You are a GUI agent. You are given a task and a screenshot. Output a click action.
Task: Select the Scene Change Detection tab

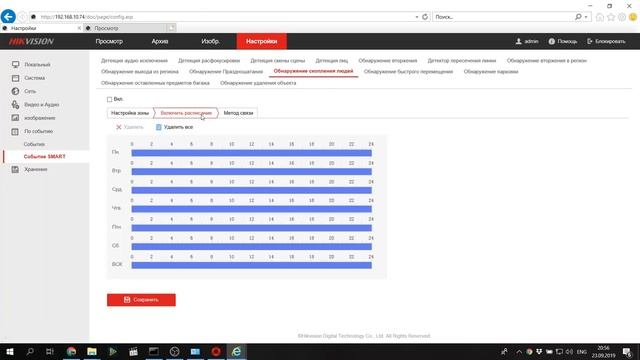pos(278,60)
